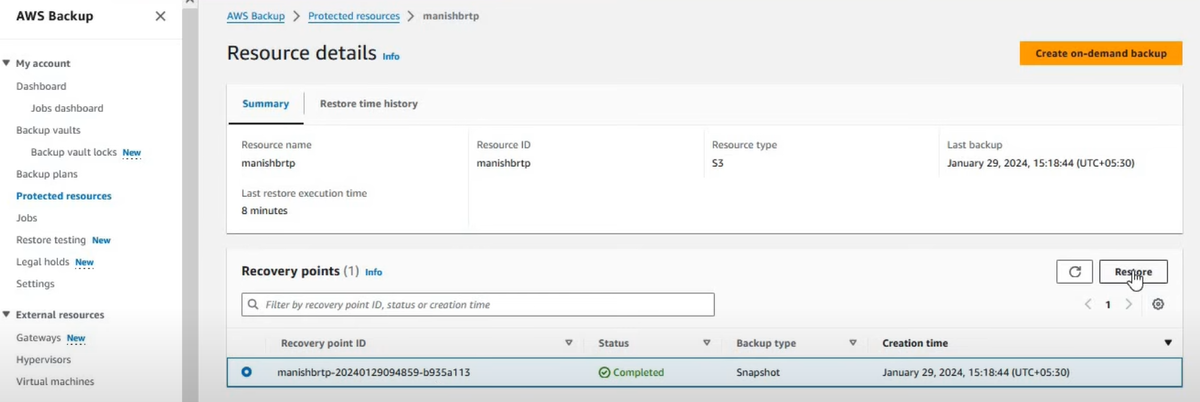Sort by Backup type column
The height and width of the screenshot is (402, 1200).
tap(766, 343)
